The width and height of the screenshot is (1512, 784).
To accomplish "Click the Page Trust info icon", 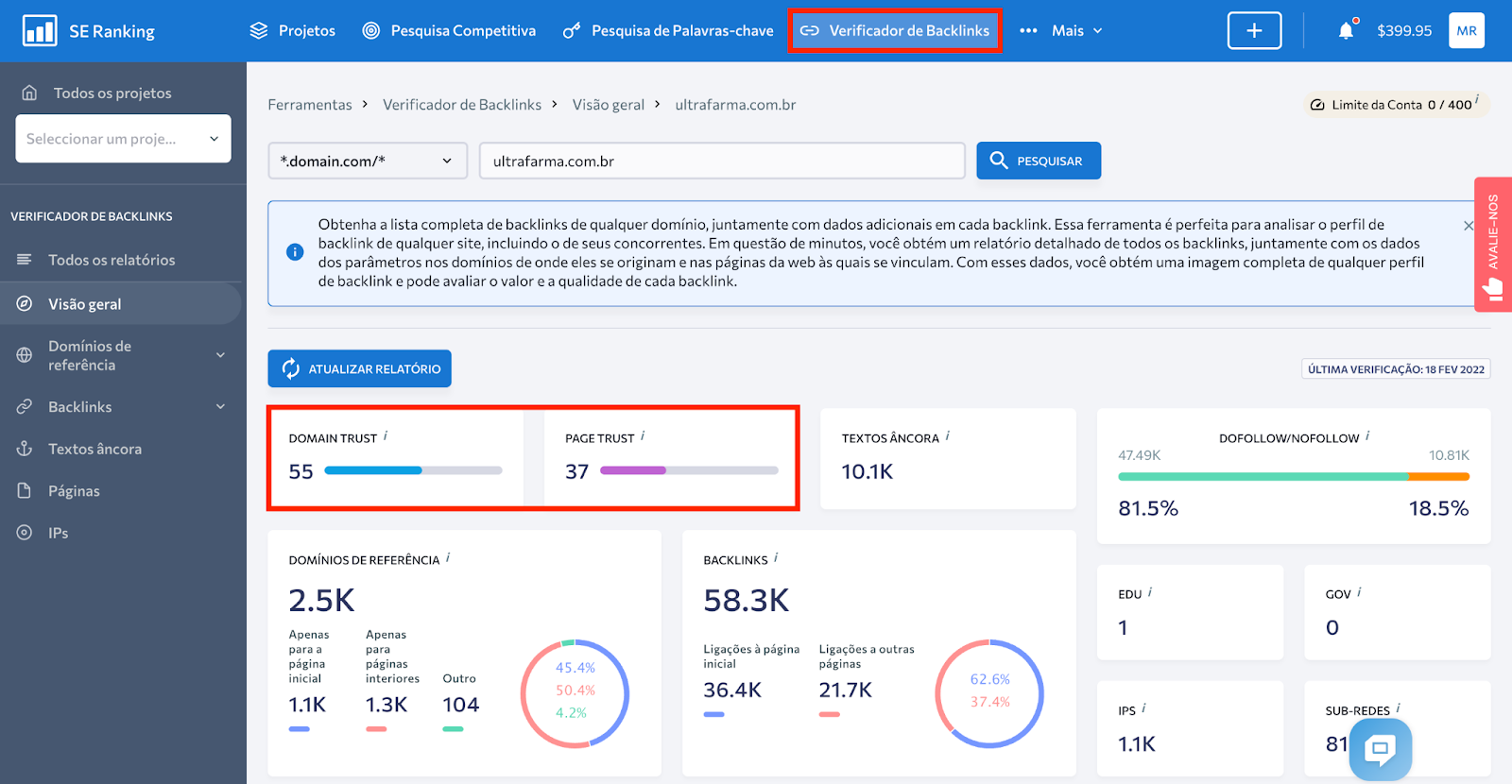I will pos(643,435).
